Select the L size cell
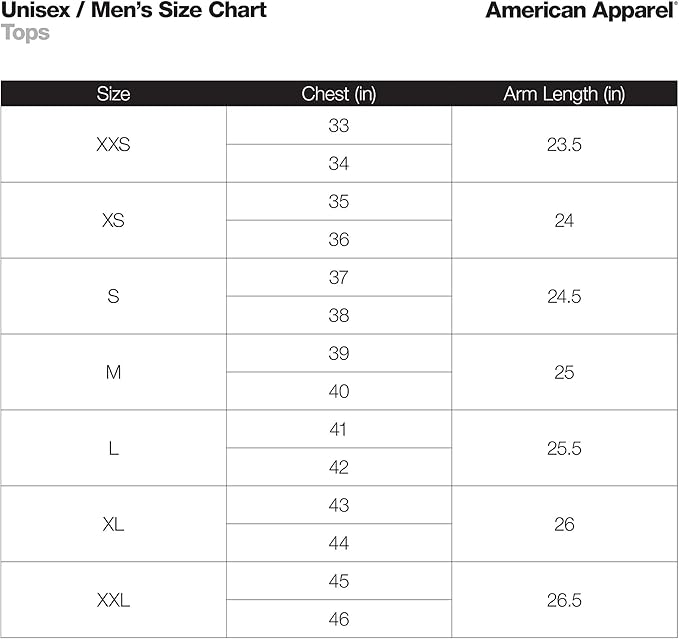This screenshot has height=639, width=679. click(113, 448)
